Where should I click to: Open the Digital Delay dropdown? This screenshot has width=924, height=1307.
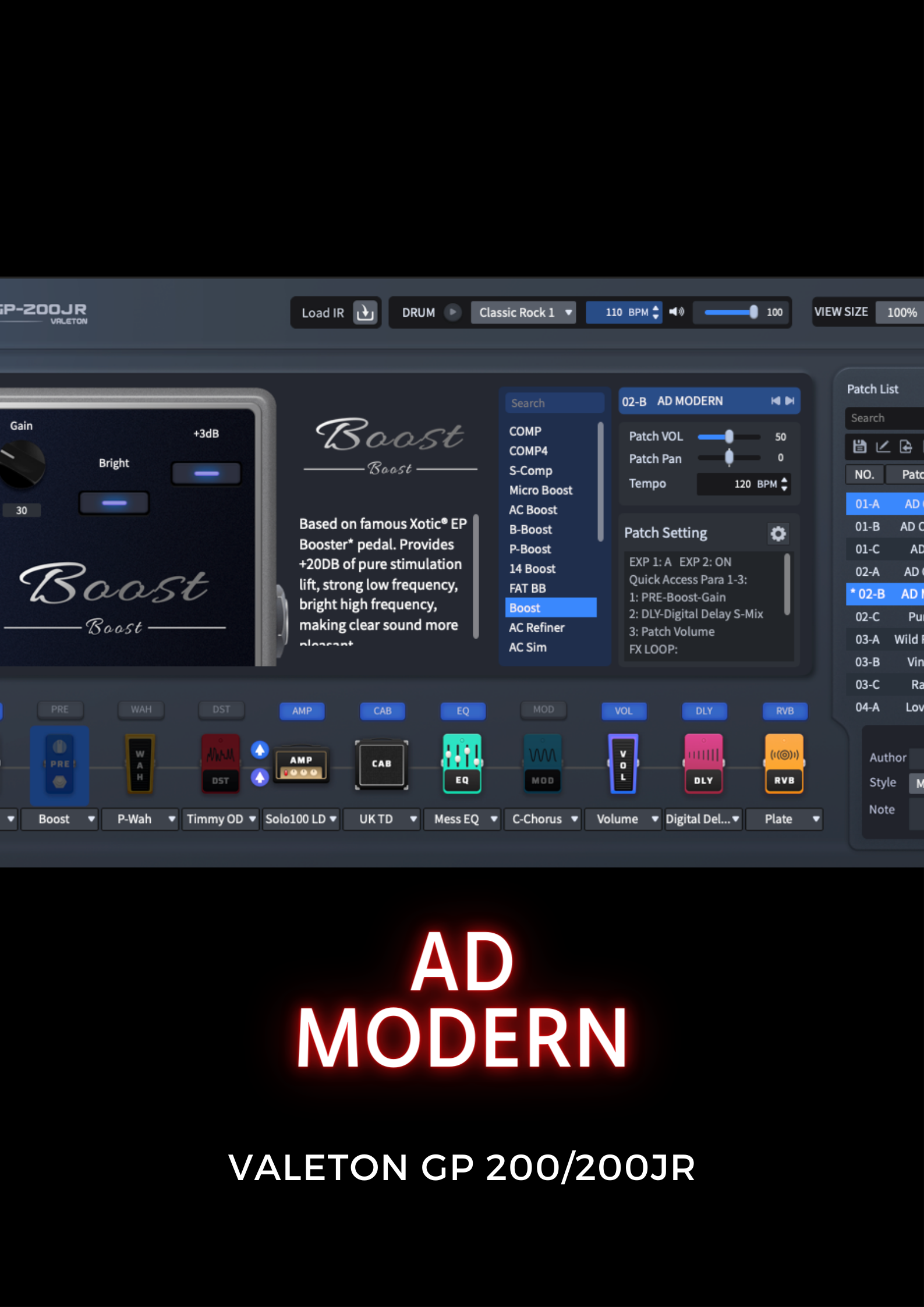coord(703,819)
